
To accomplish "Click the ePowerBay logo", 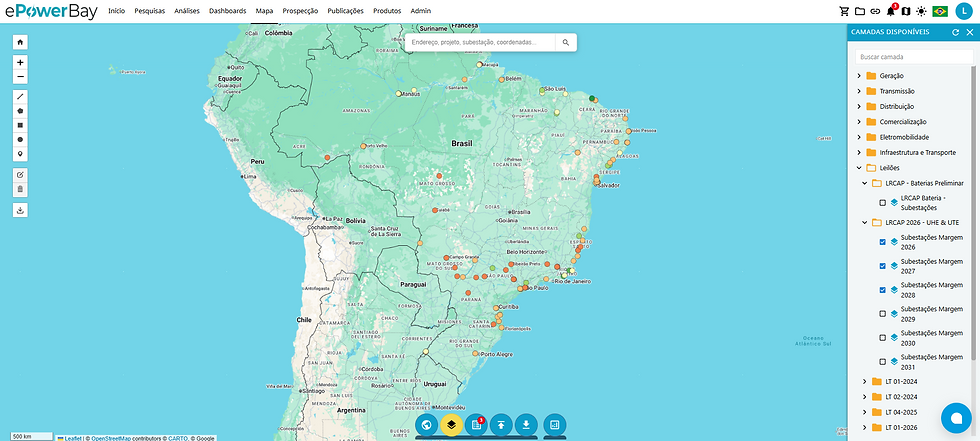I will [51, 11].
